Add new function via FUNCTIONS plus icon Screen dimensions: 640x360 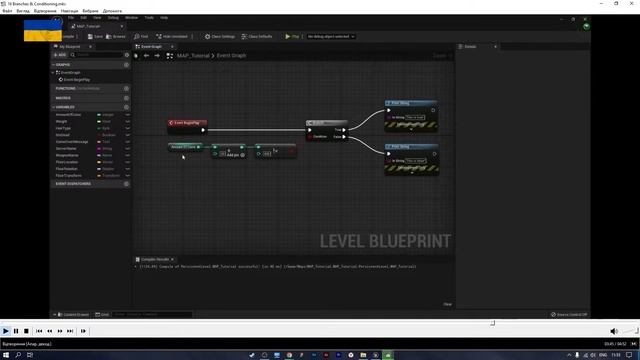[x=127, y=89]
